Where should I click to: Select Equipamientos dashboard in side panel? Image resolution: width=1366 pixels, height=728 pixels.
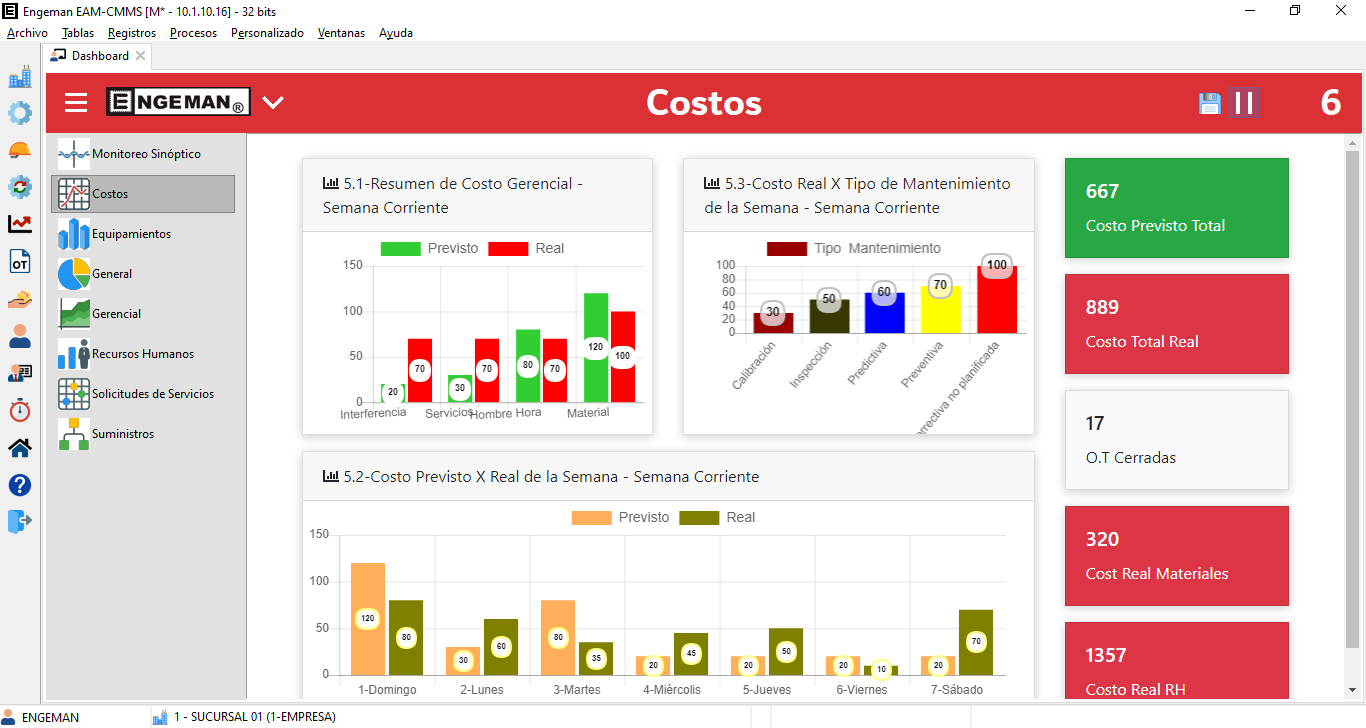pyautogui.click(x=131, y=234)
